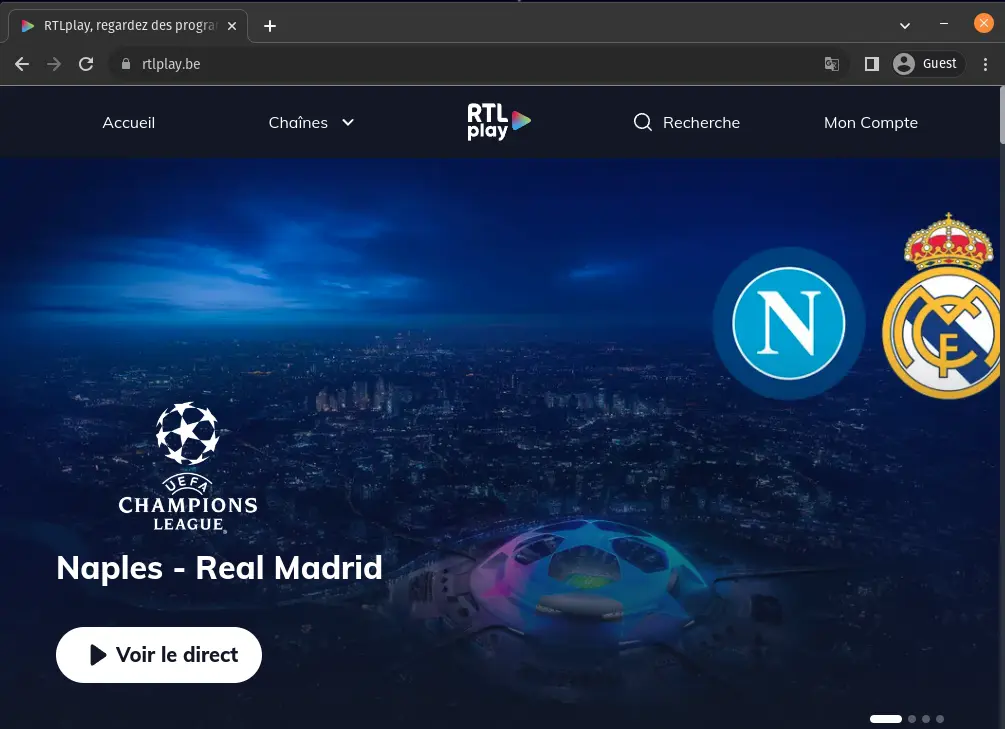Screen dimensions: 1005x729
Task: Open a new tab with the plus button
Action: click(269, 25)
